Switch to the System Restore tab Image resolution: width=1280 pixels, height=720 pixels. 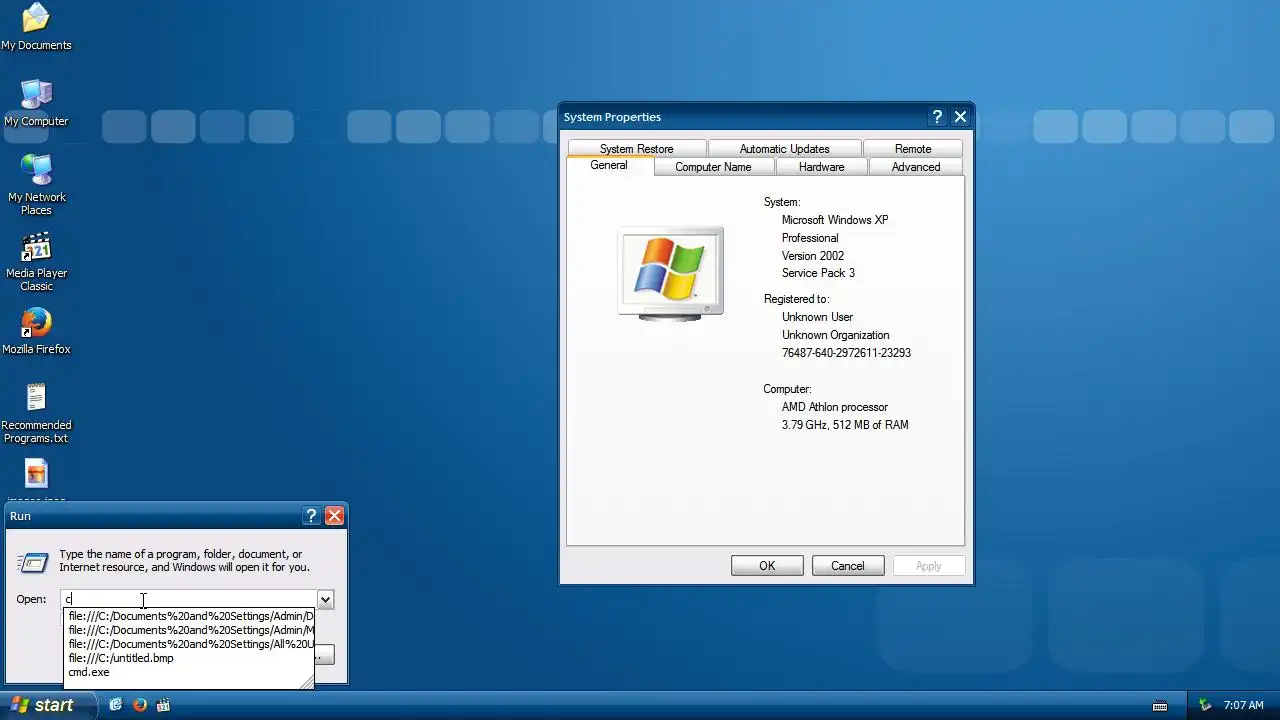click(636, 149)
